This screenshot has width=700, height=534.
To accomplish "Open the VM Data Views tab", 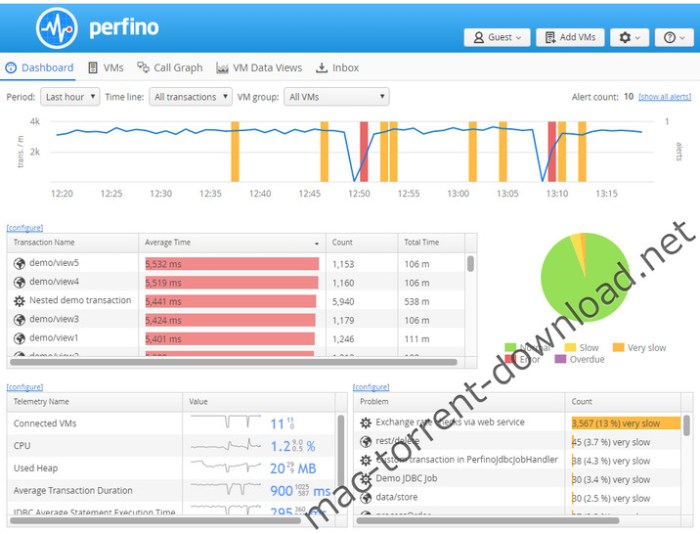I will click(x=259, y=68).
